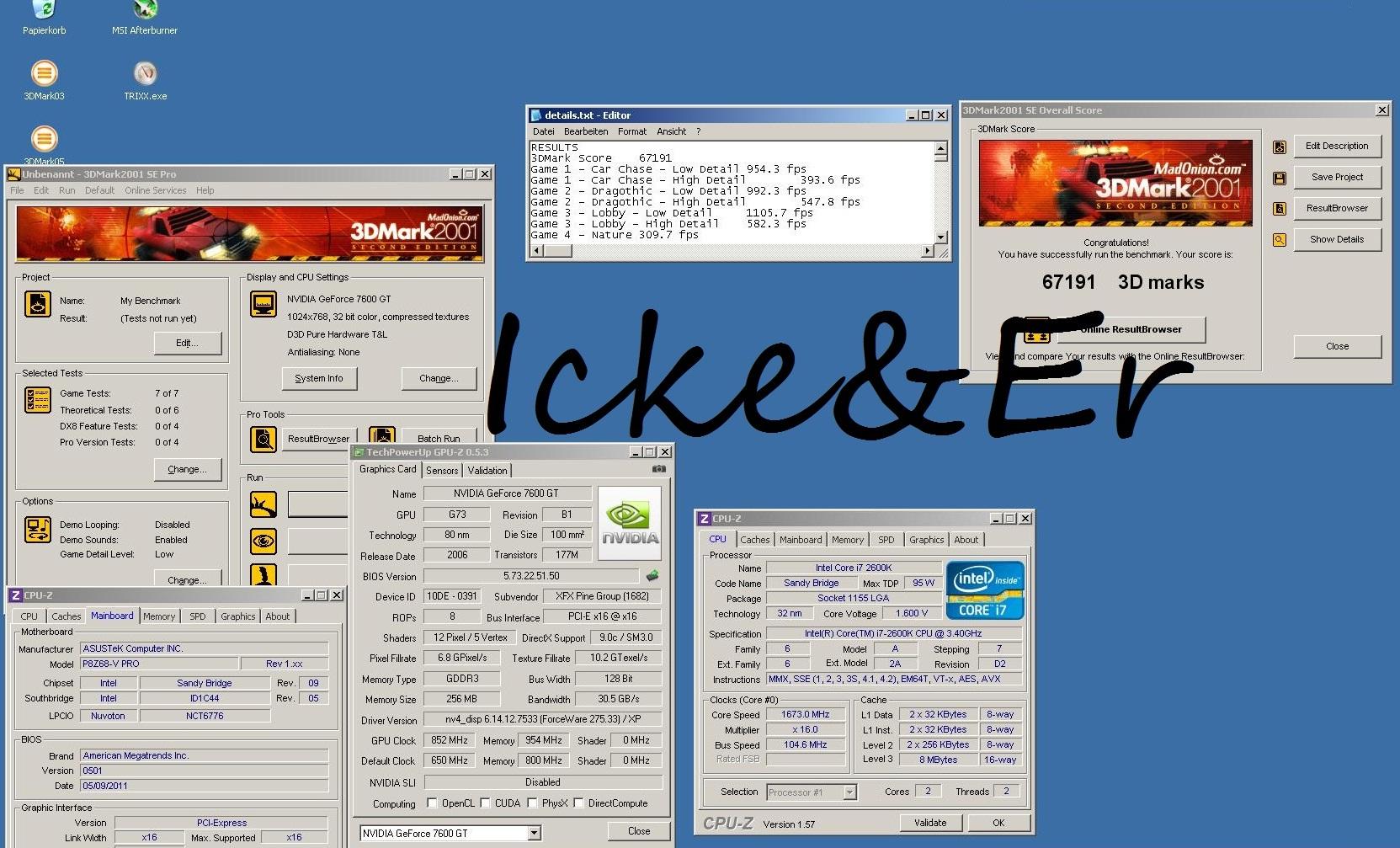Open the GPU selection dropdown in GPU-Z
This screenshot has height=848, width=1400.
click(534, 833)
